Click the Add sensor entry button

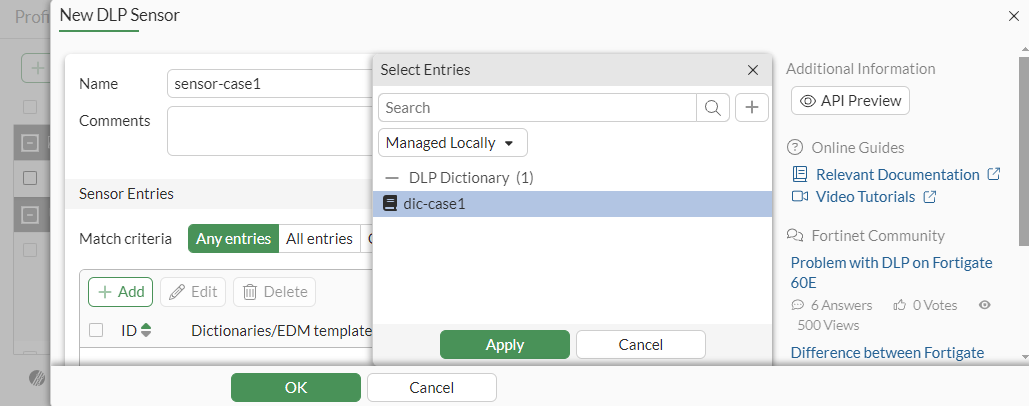(120, 292)
